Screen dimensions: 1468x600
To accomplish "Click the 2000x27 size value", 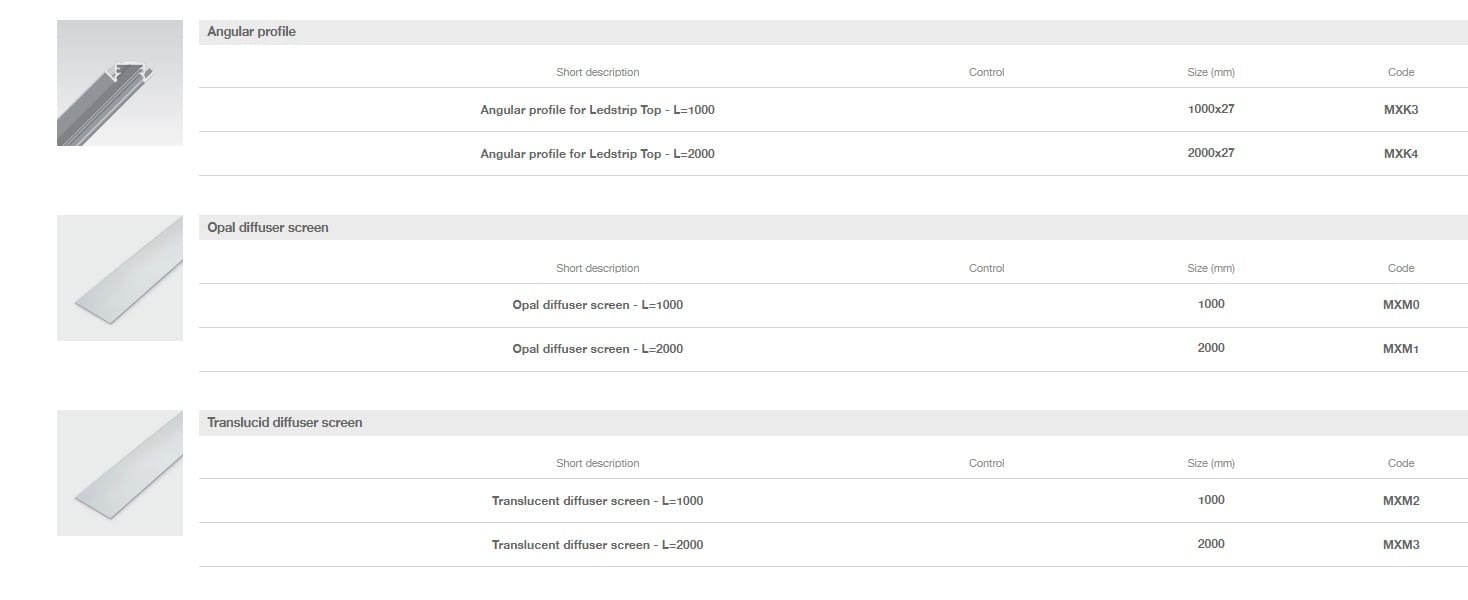I will pos(1210,153).
